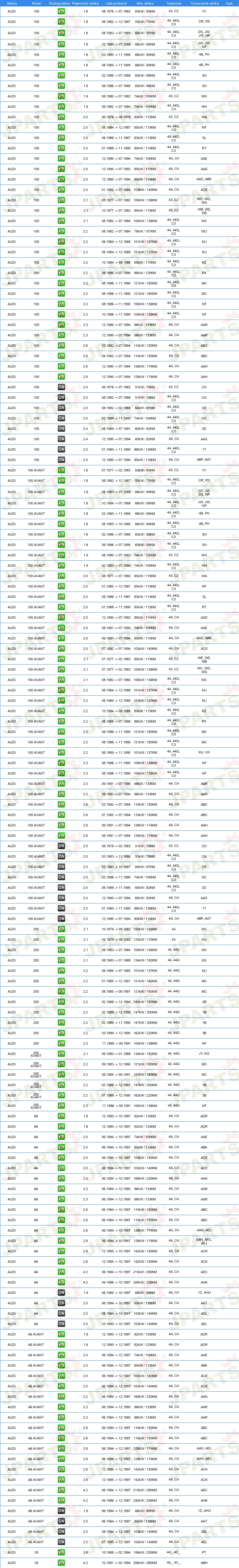The image size is (239, 1568).
Task: Click '200 AVANT' model cell in 1B row
Action: [36, 1085]
